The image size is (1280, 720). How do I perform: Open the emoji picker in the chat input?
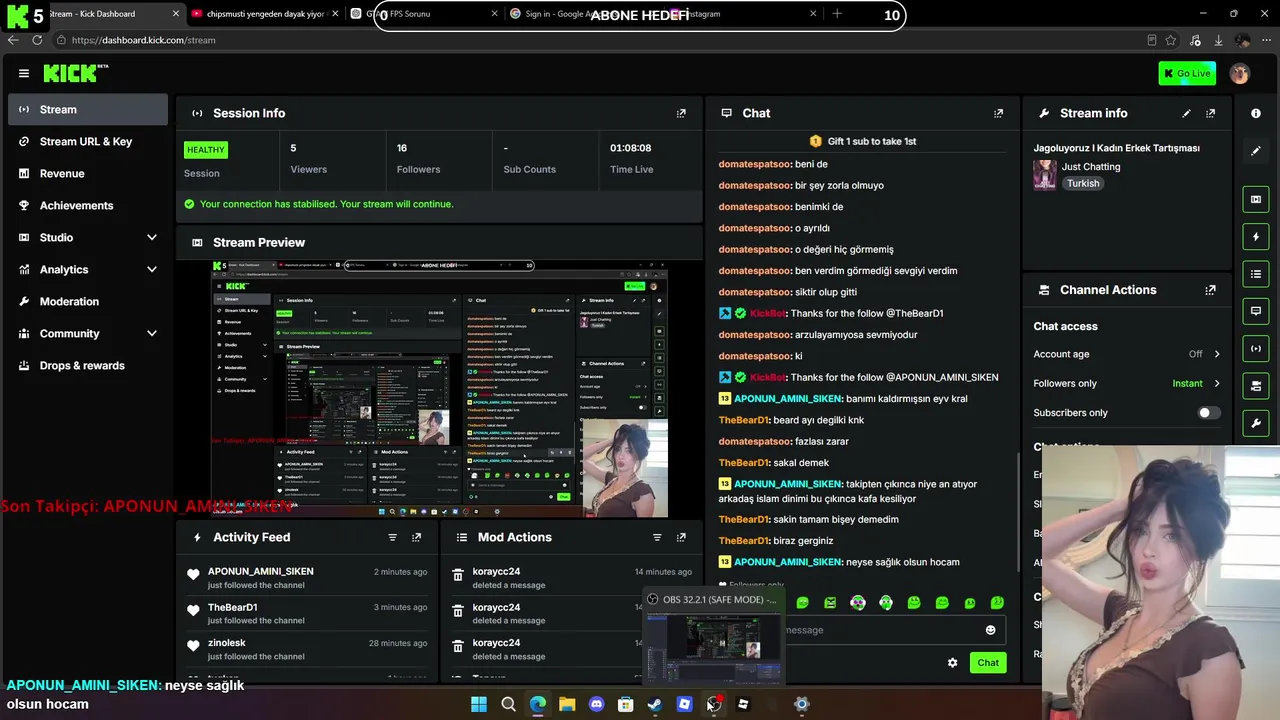coord(990,630)
